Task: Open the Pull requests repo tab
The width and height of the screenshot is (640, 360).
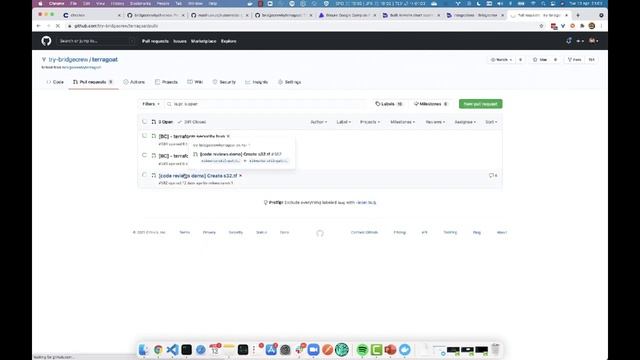Action: (x=93, y=82)
